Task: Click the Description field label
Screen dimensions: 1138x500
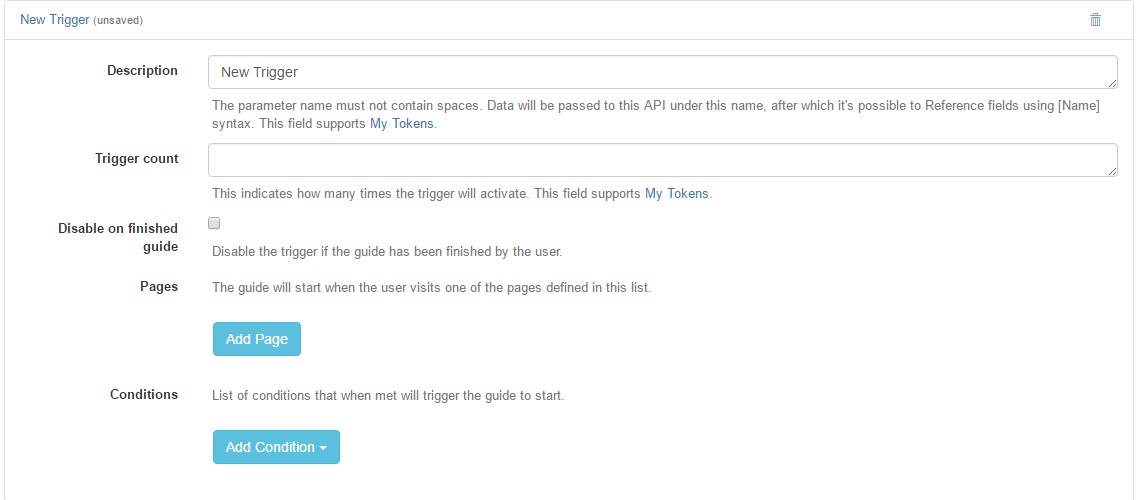Action: click(142, 70)
